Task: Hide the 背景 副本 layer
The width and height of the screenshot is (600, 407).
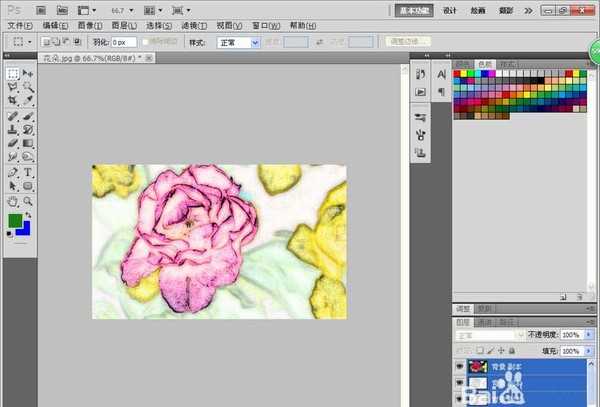Action: [460, 367]
